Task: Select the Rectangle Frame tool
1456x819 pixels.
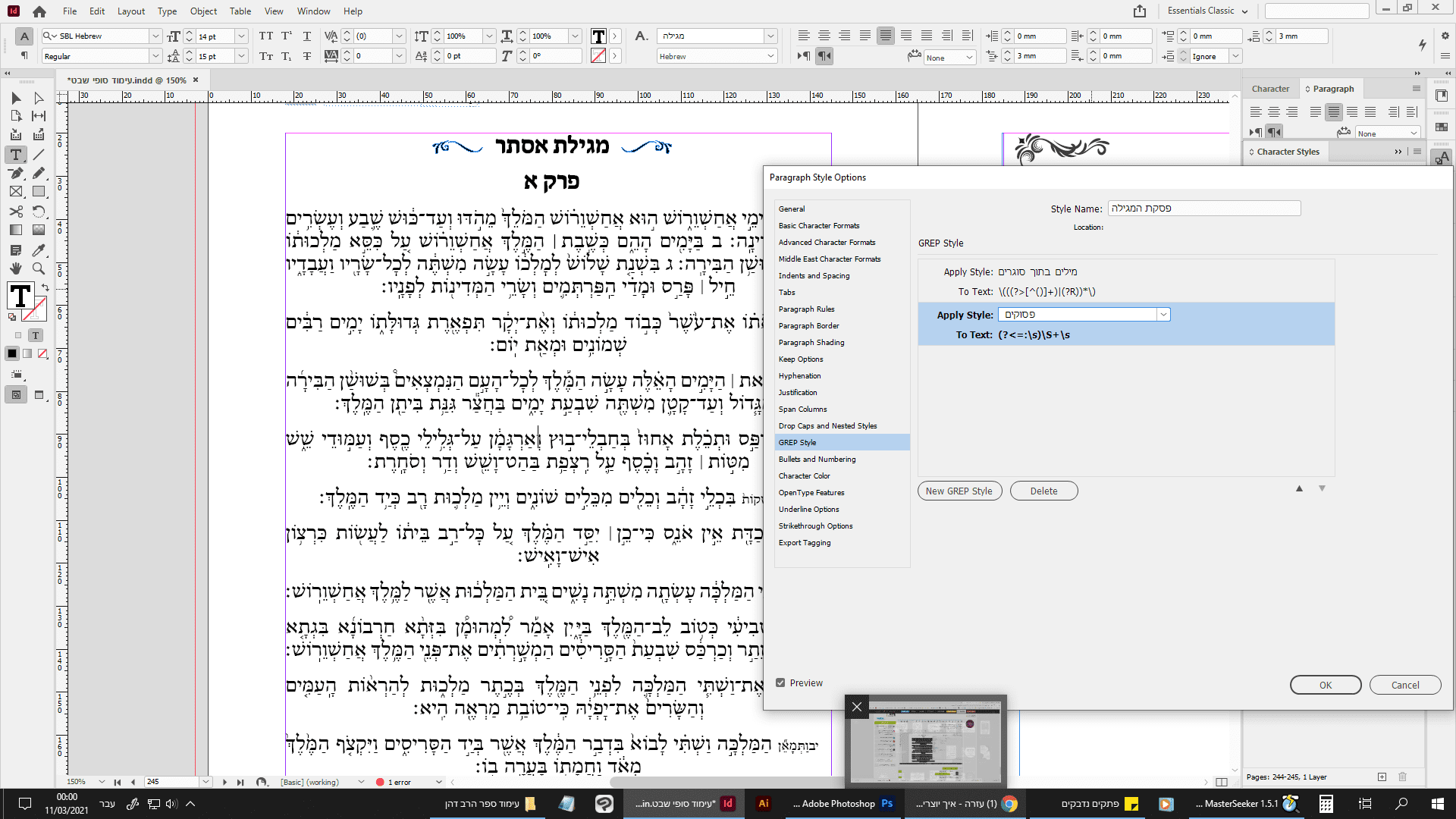Action: coord(16,192)
